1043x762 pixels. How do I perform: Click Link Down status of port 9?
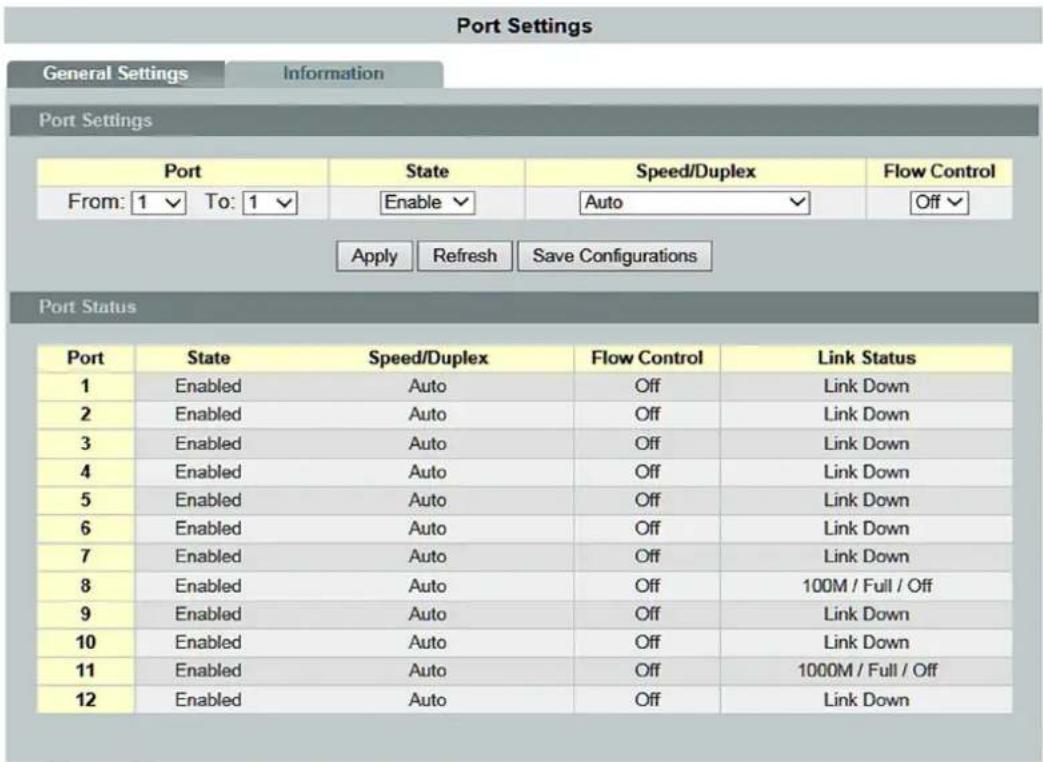click(867, 614)
